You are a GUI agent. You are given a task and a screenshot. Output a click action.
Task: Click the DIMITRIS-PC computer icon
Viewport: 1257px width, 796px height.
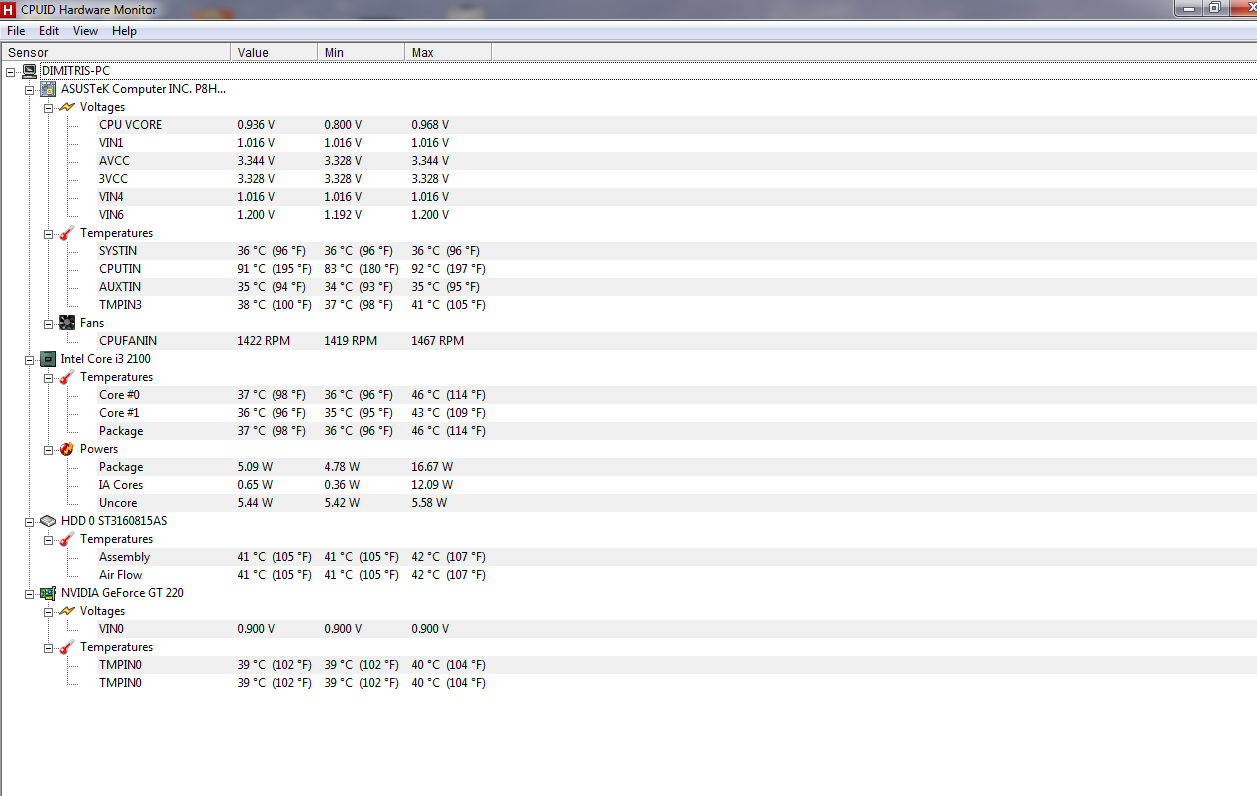30,71
